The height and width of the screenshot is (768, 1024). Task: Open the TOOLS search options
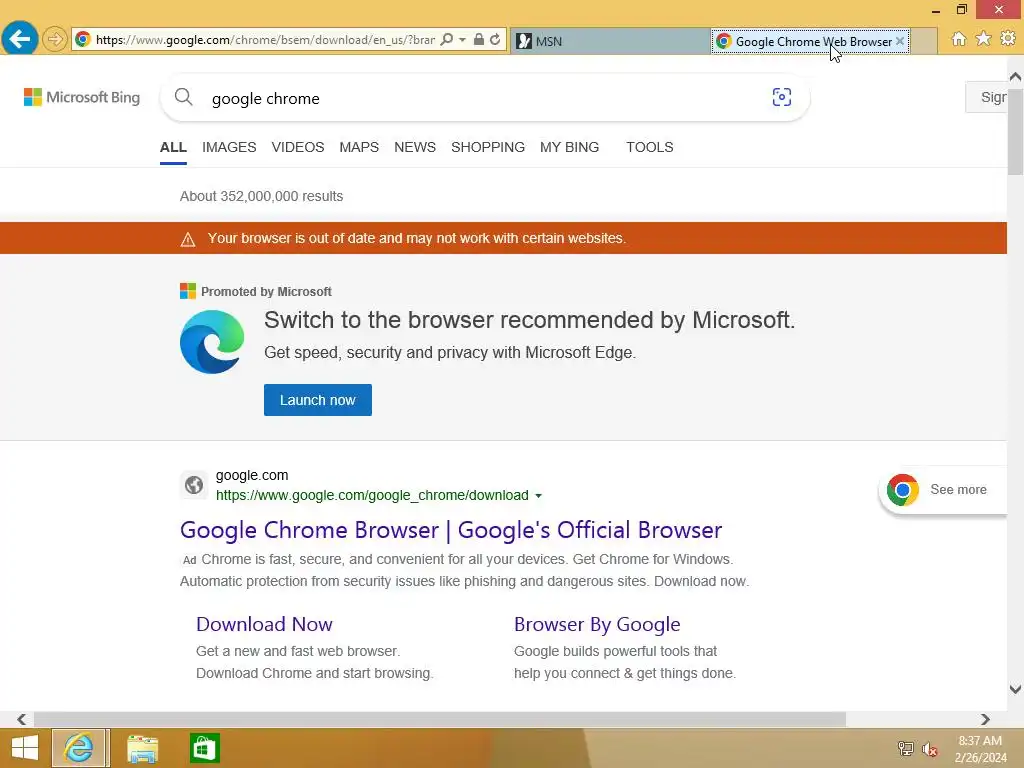650,148
